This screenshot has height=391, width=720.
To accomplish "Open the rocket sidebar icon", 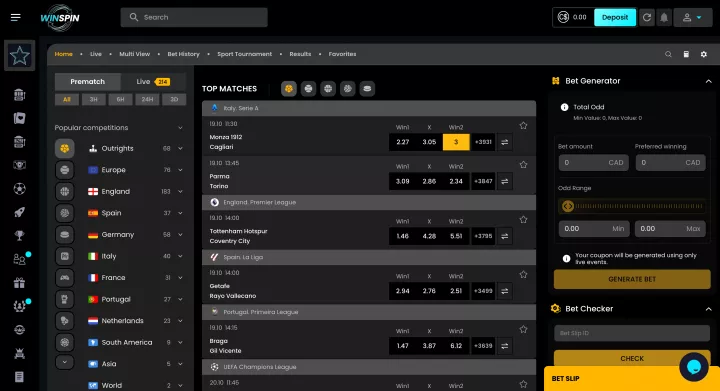I will click(19, 212).
